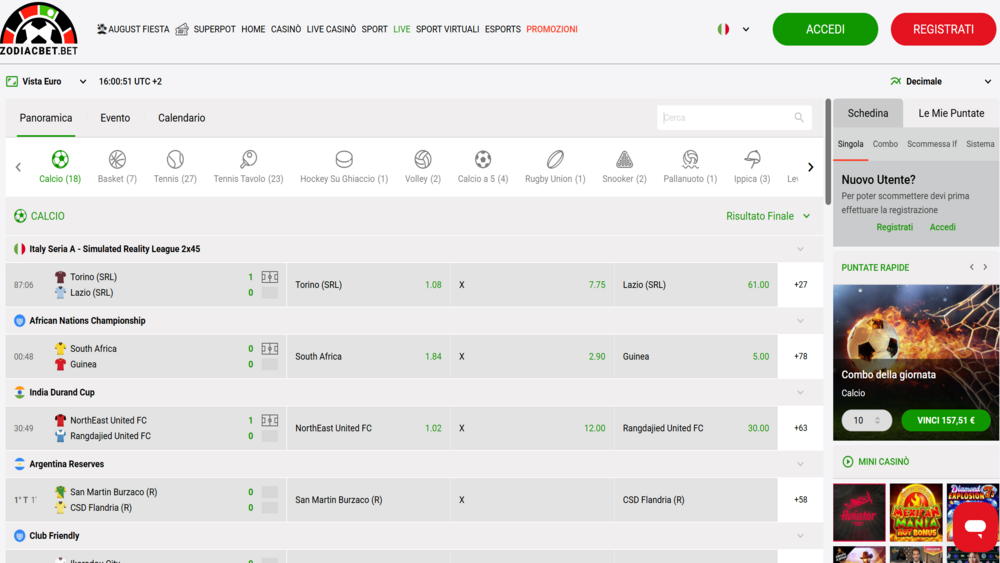
Task: Collapse the Club Friendly section
Action: coord(800,536)
